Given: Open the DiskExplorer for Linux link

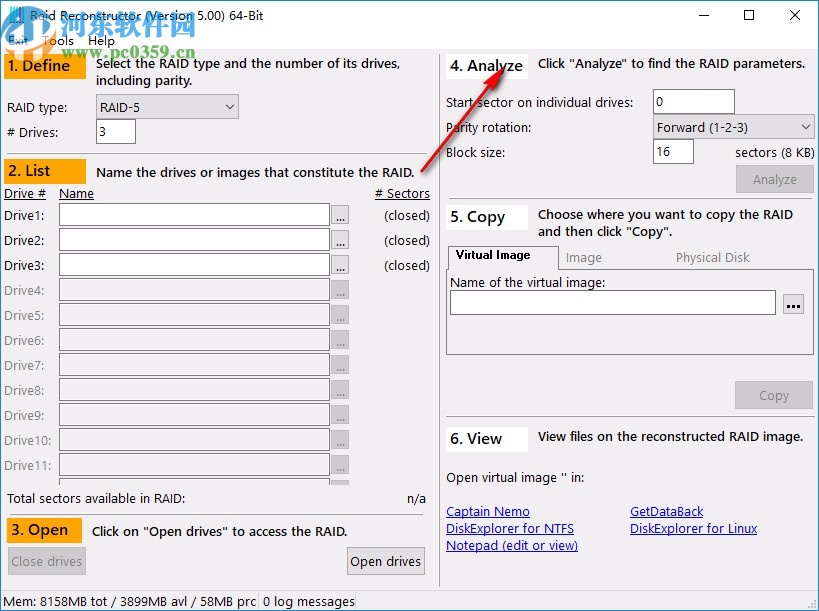Looking at the screenshot, I should (693, 528).
